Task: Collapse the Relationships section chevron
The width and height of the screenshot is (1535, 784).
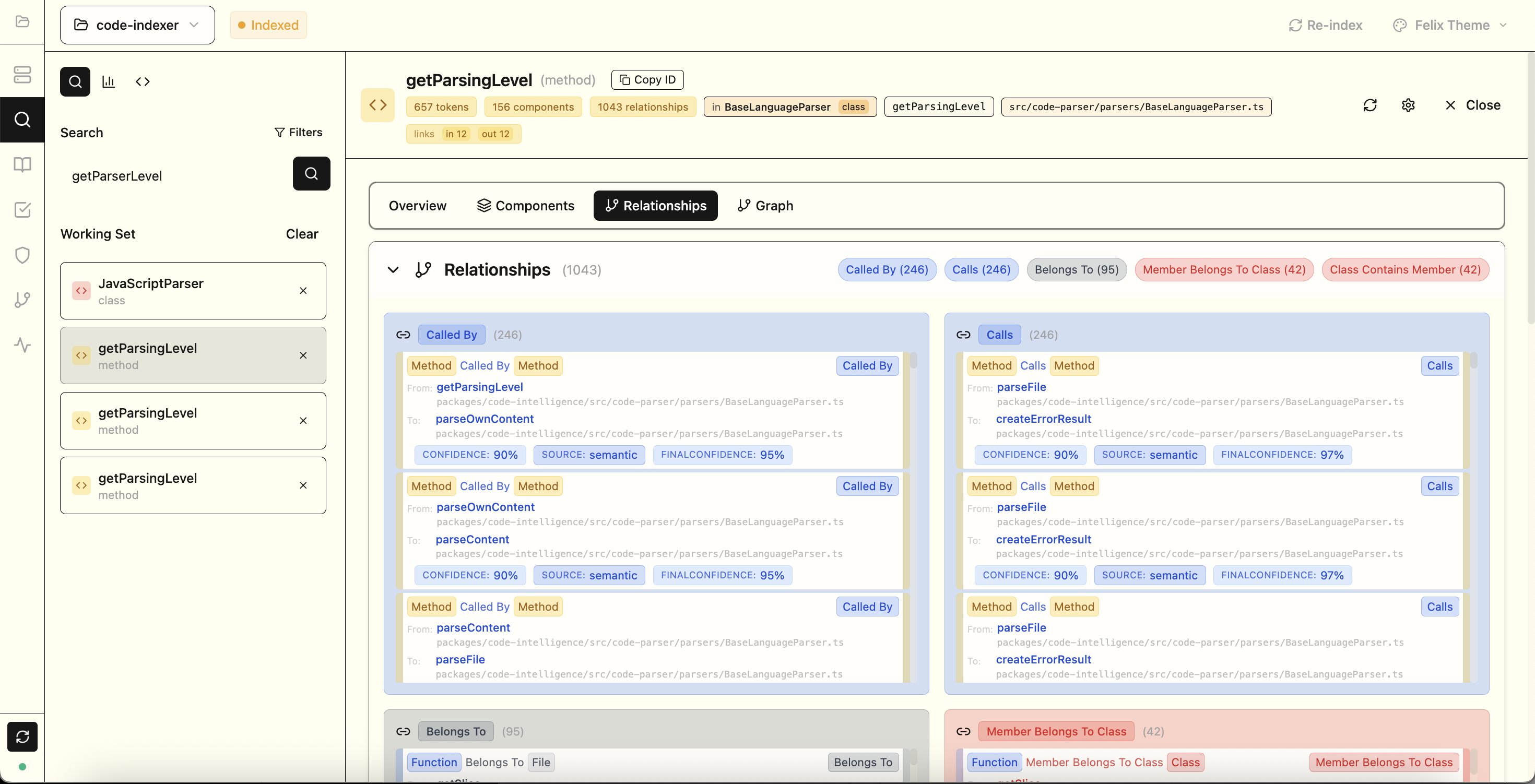Action: coord(393,270)
